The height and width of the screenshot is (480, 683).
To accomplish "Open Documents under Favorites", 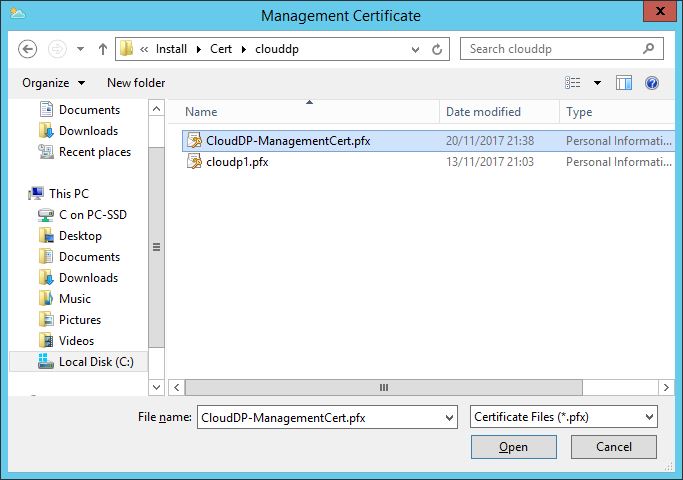I will 89,110.
